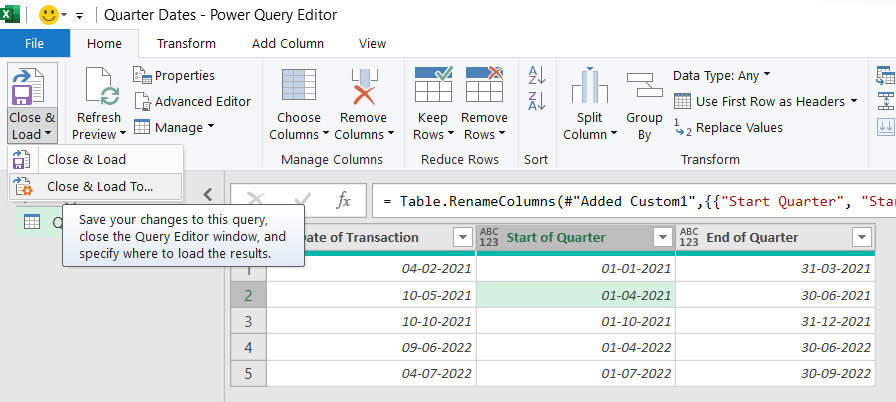Click the smiley feedback icon

pyautogui.click(x=49, y=15)
